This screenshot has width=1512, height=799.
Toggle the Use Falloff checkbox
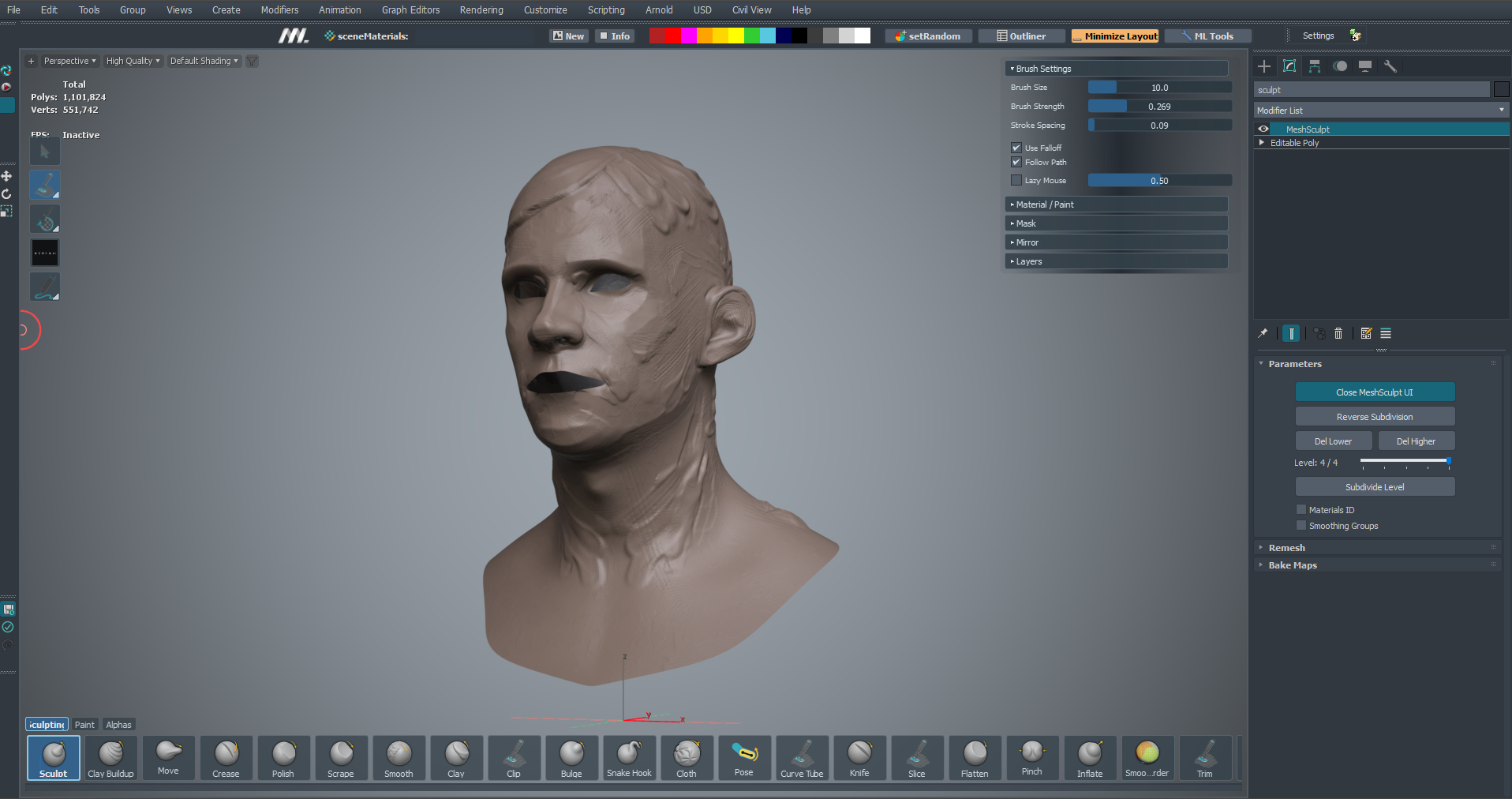tap(1016, 148)
